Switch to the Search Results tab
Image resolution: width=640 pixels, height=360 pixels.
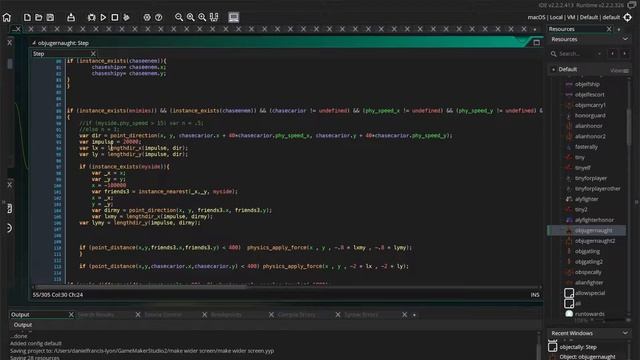pos(96,315)
